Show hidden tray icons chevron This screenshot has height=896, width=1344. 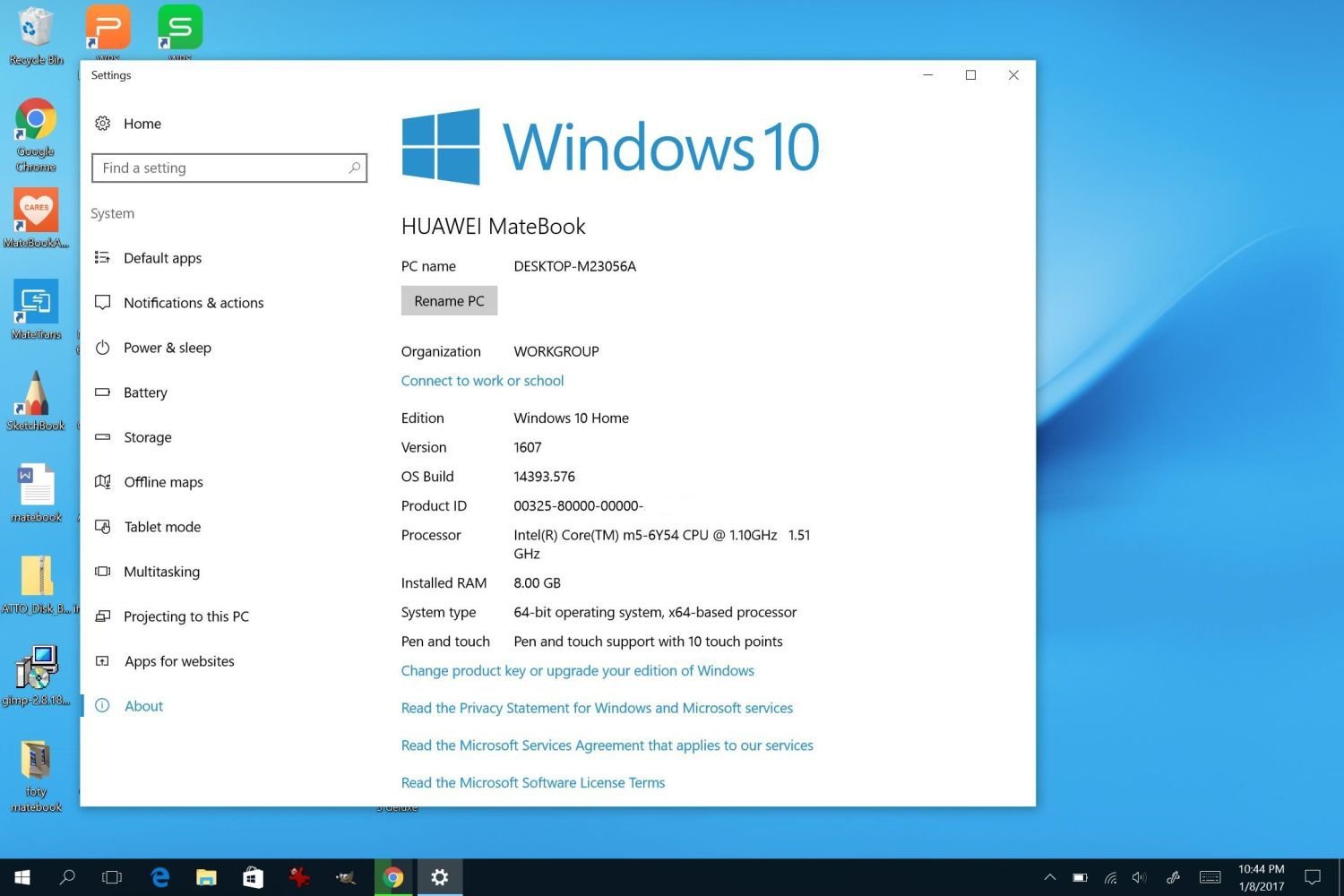[x=1050, y=877]
